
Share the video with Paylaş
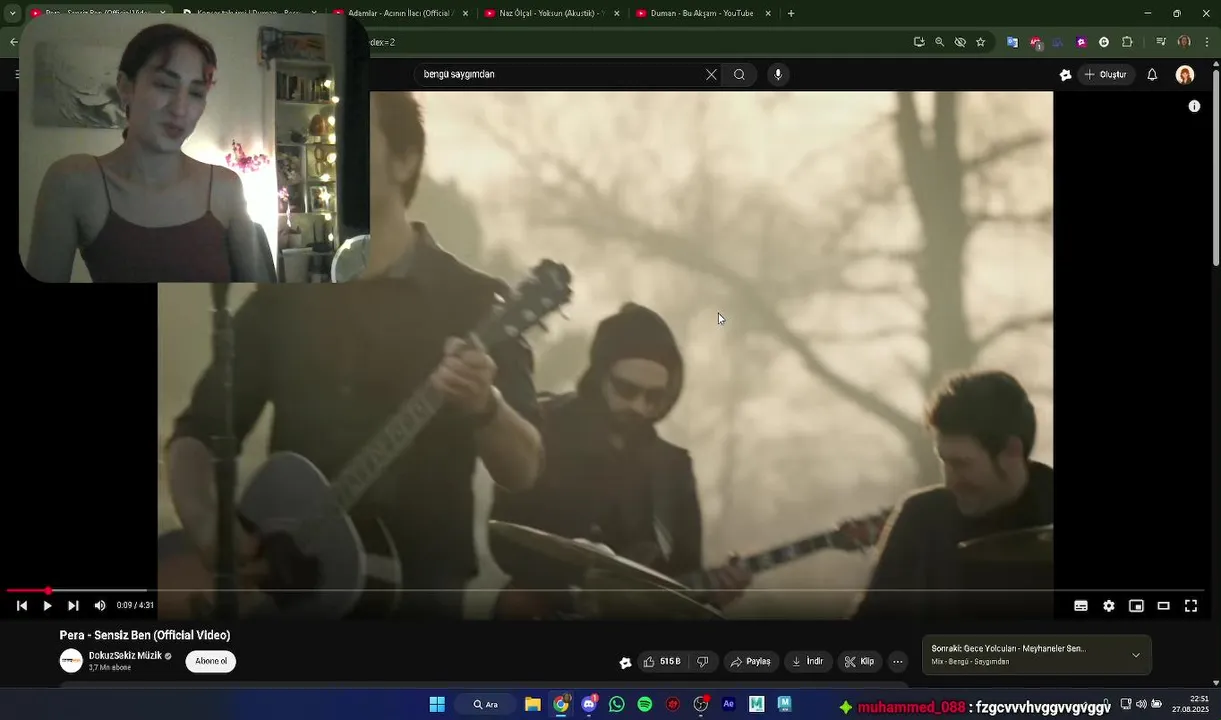(750, 662)
